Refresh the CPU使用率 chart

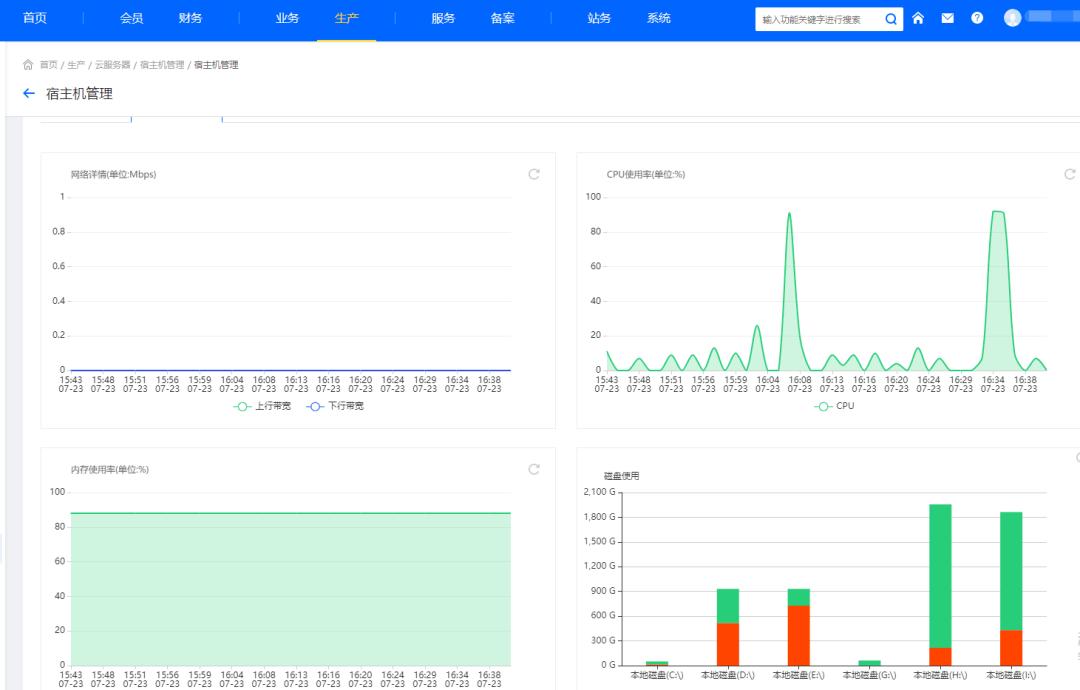1069,174
